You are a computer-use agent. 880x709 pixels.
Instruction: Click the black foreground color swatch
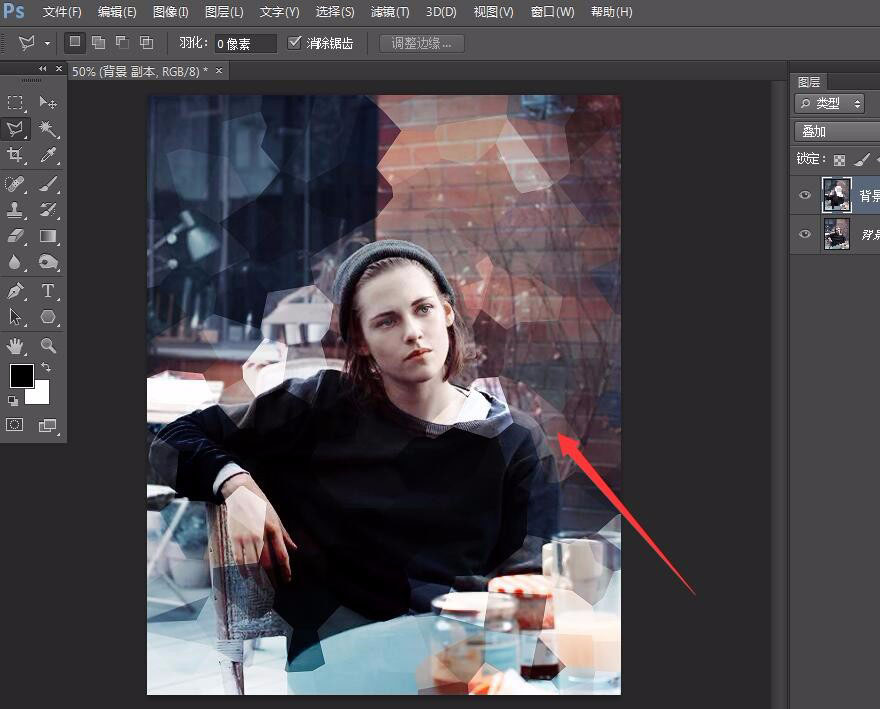pyautogui.click(x=20, y=378)
